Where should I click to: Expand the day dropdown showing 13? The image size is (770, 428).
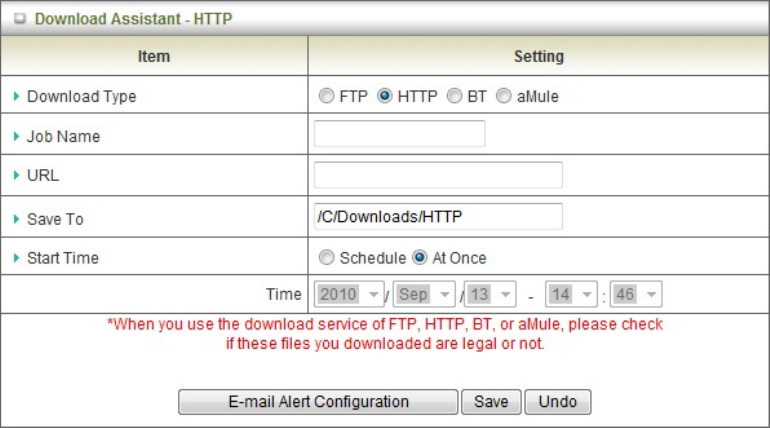tap(491, 295)
